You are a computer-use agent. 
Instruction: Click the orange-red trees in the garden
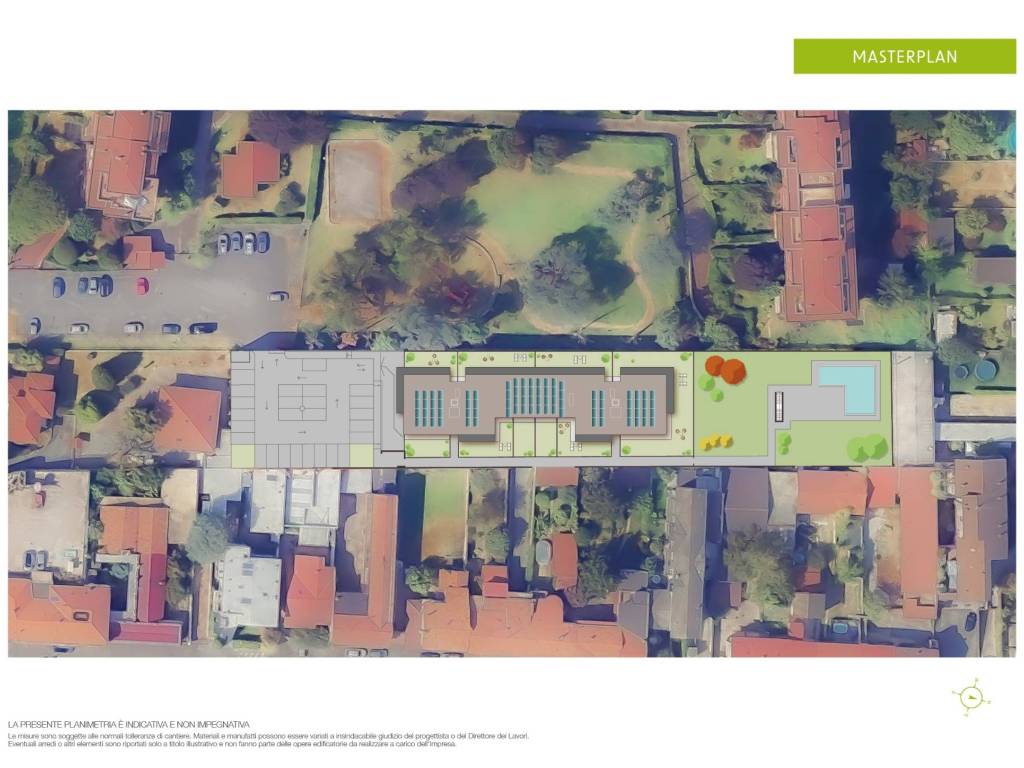coord(725,367)
